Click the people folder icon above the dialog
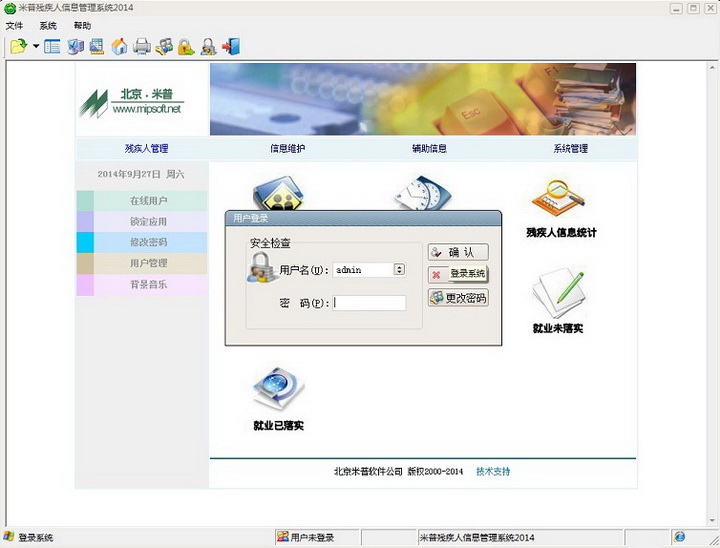The image size is (720, 548). pyautogui.click(x=278, y=193)
